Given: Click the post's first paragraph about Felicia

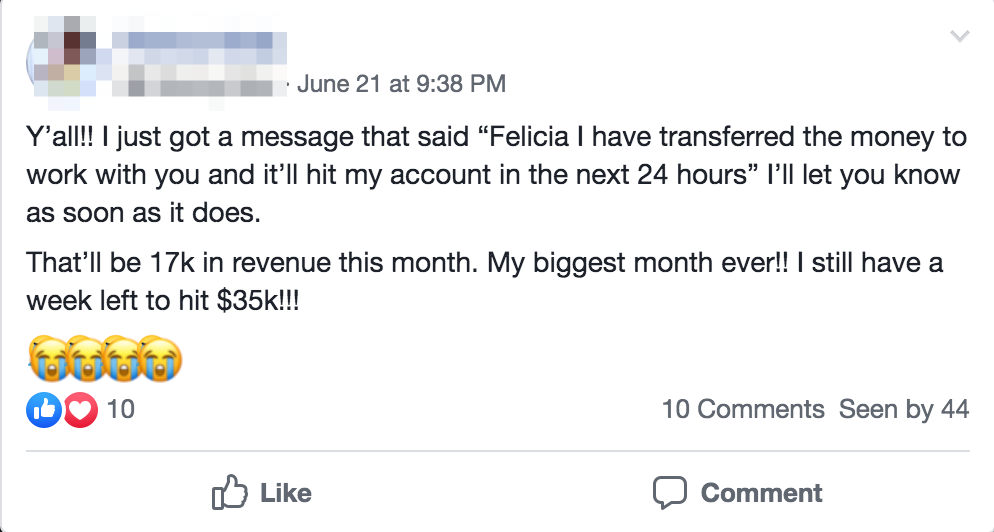Looking at the screenshot, I should click(492, 175).
